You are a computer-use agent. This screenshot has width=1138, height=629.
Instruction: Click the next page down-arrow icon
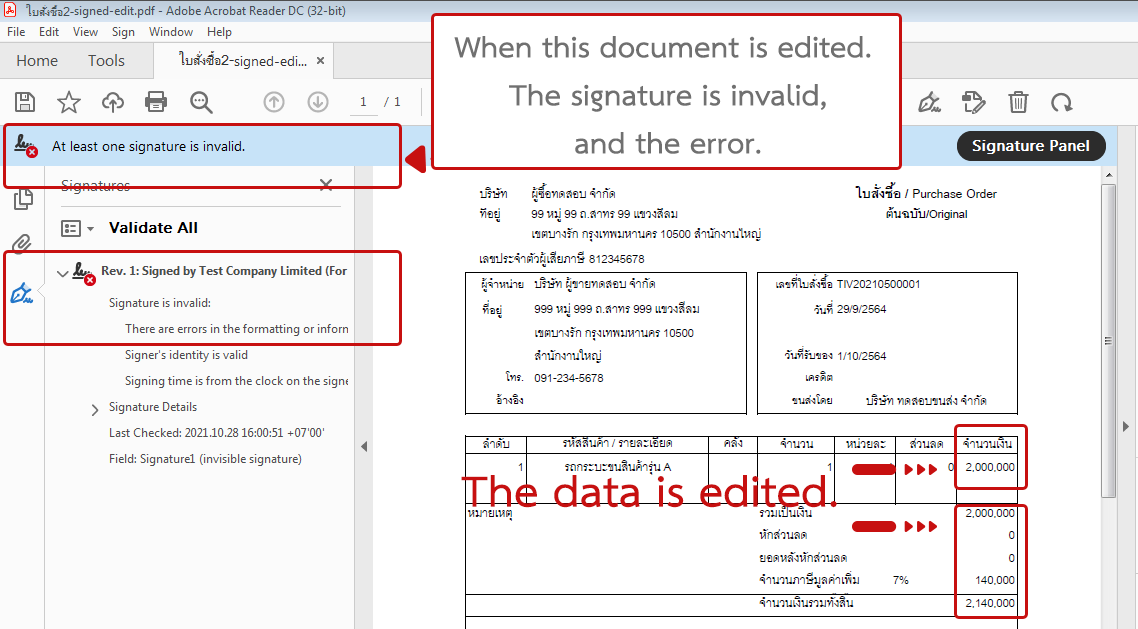(318, 101)
